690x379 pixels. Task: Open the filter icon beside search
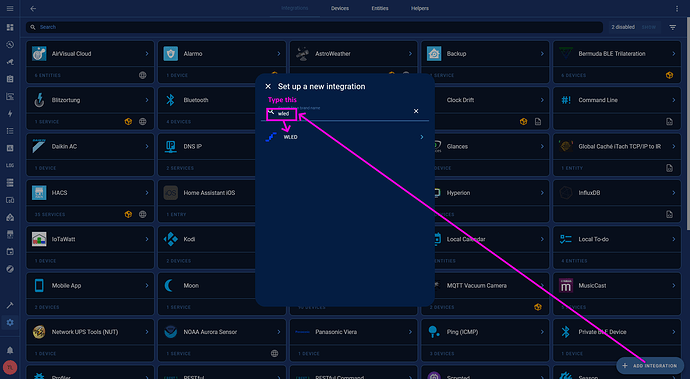(x=672, y=27)
